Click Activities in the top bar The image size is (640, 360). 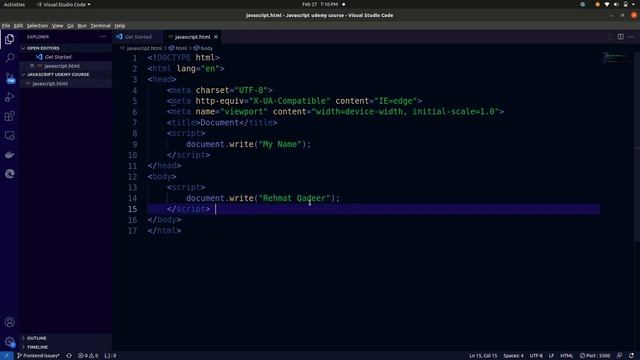pos(14,4)
